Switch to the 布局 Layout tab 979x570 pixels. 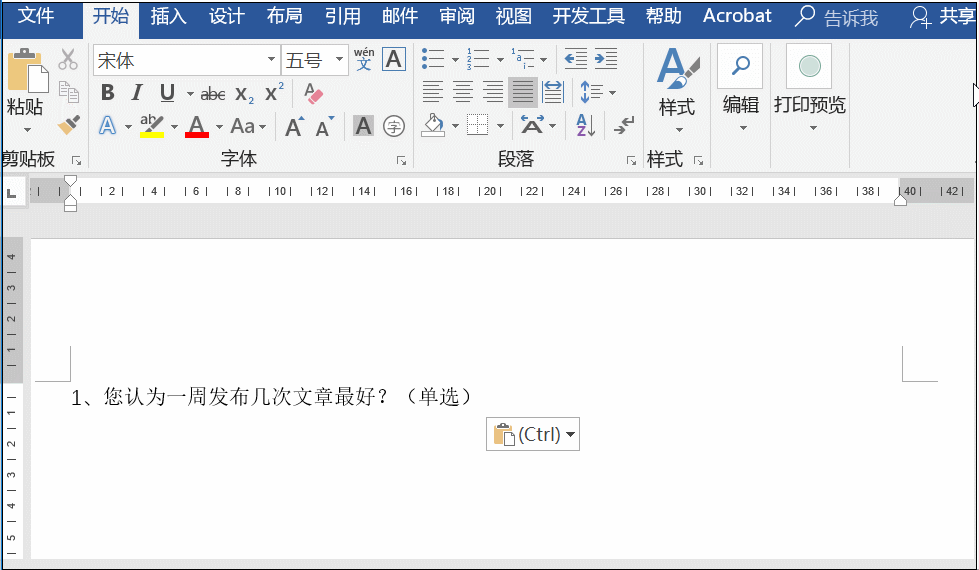point(285,16)
